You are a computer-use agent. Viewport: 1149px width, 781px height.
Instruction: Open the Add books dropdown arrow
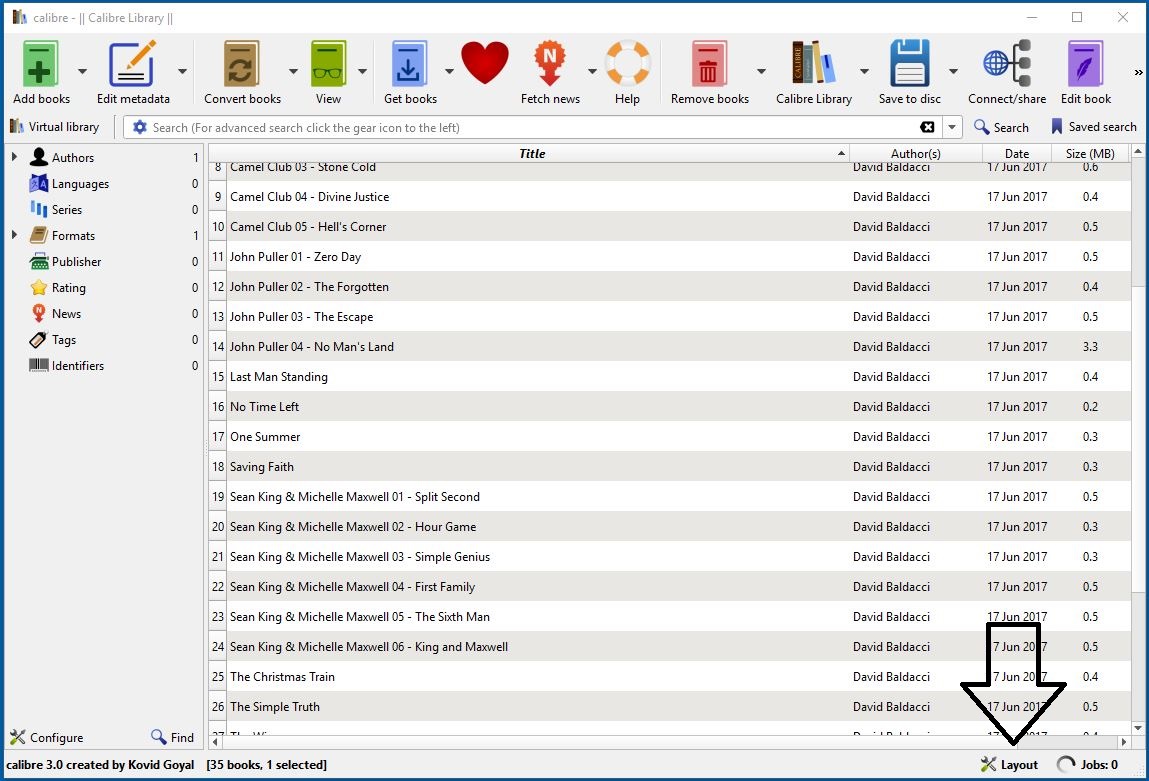click(x=82, y=71)
